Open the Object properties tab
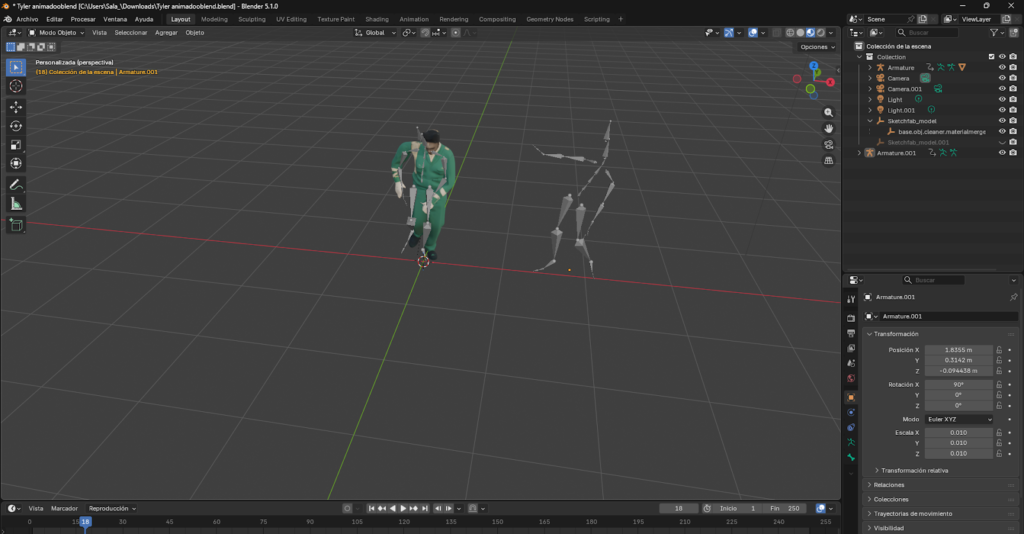Screen dimensions: 1024x534 coord(851,397)
